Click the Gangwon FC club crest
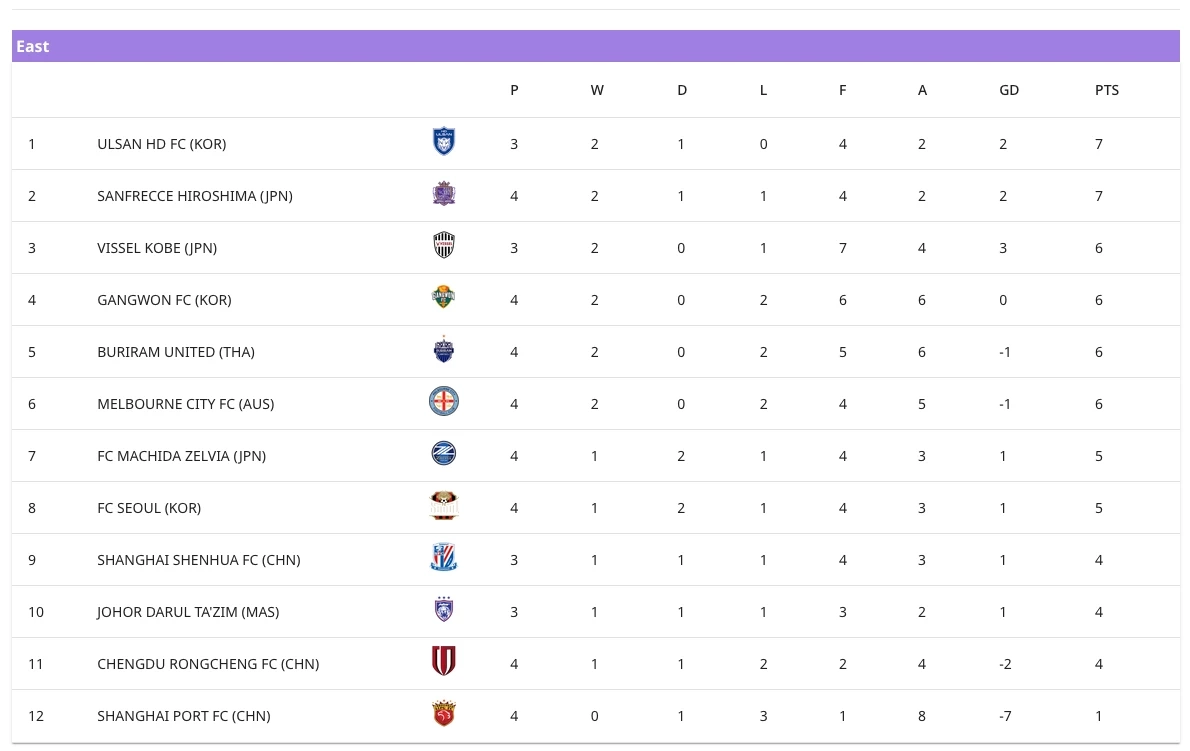This screenshot has width=1190, height=751. pos(443,298)
